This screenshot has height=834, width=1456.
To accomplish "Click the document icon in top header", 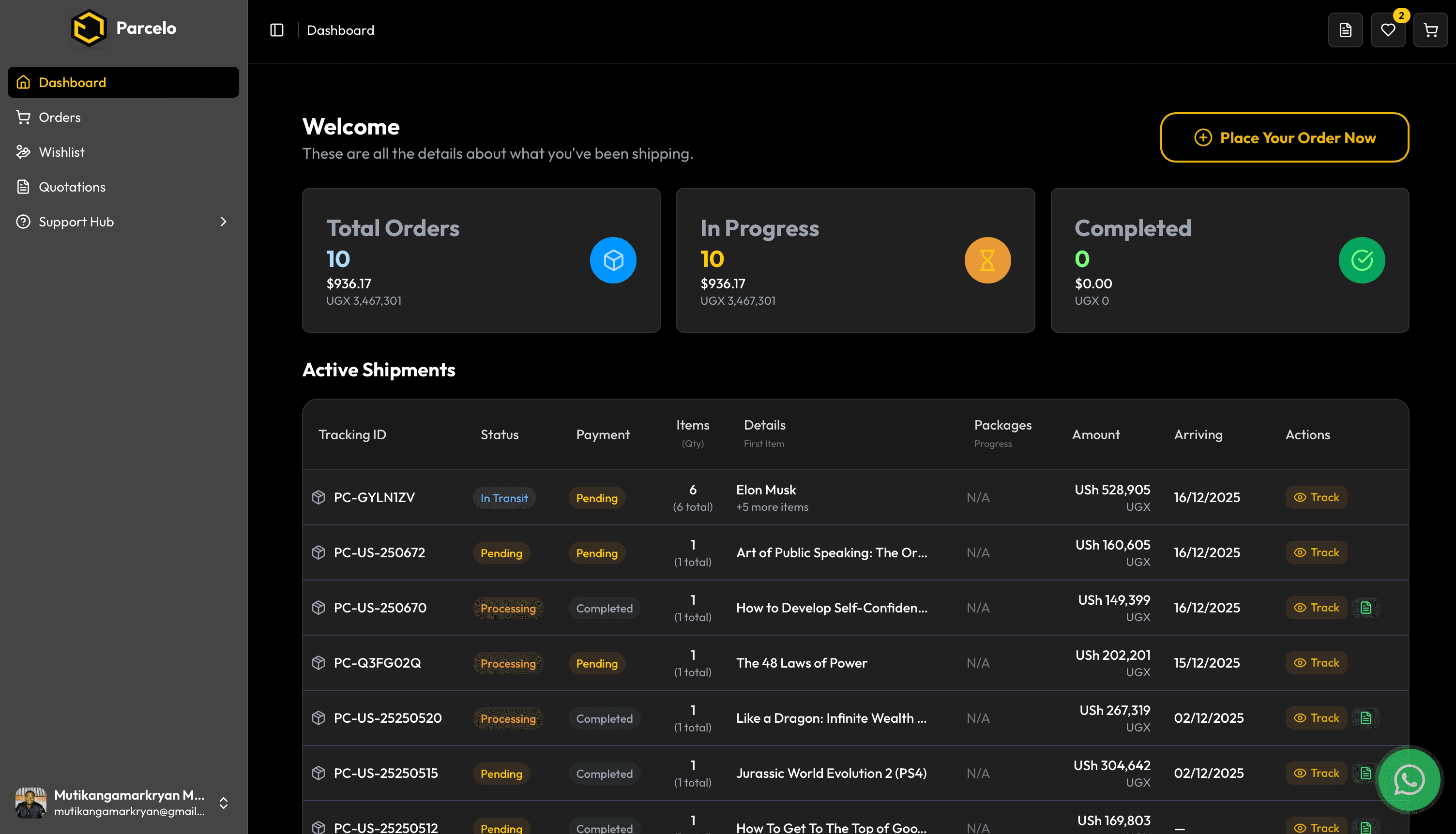I will [x=1345, y=30].
